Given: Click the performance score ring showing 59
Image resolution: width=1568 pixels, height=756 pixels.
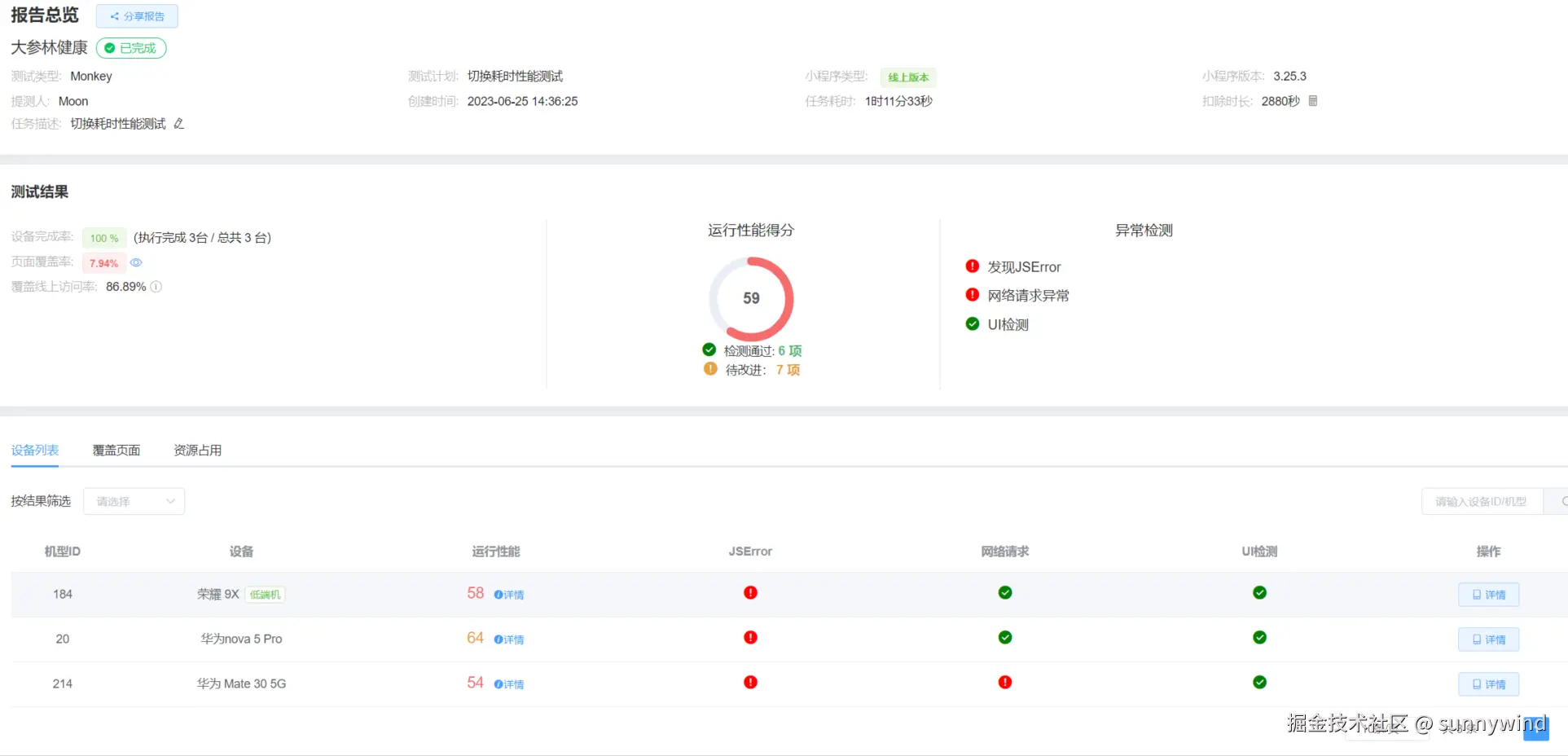Looking at the screenshot, I should pos(751,298).
